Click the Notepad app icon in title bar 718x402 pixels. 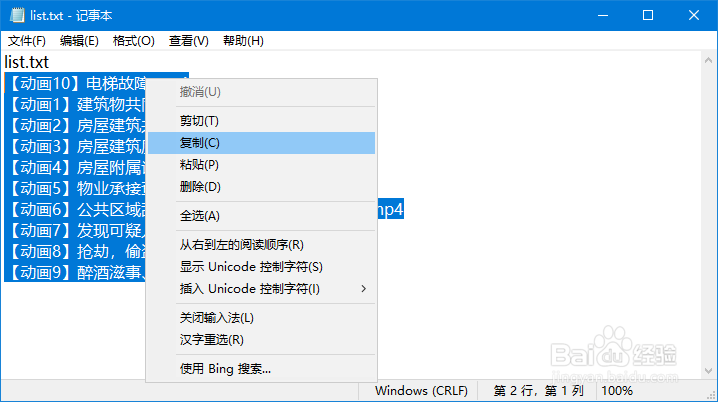point(14,16)
